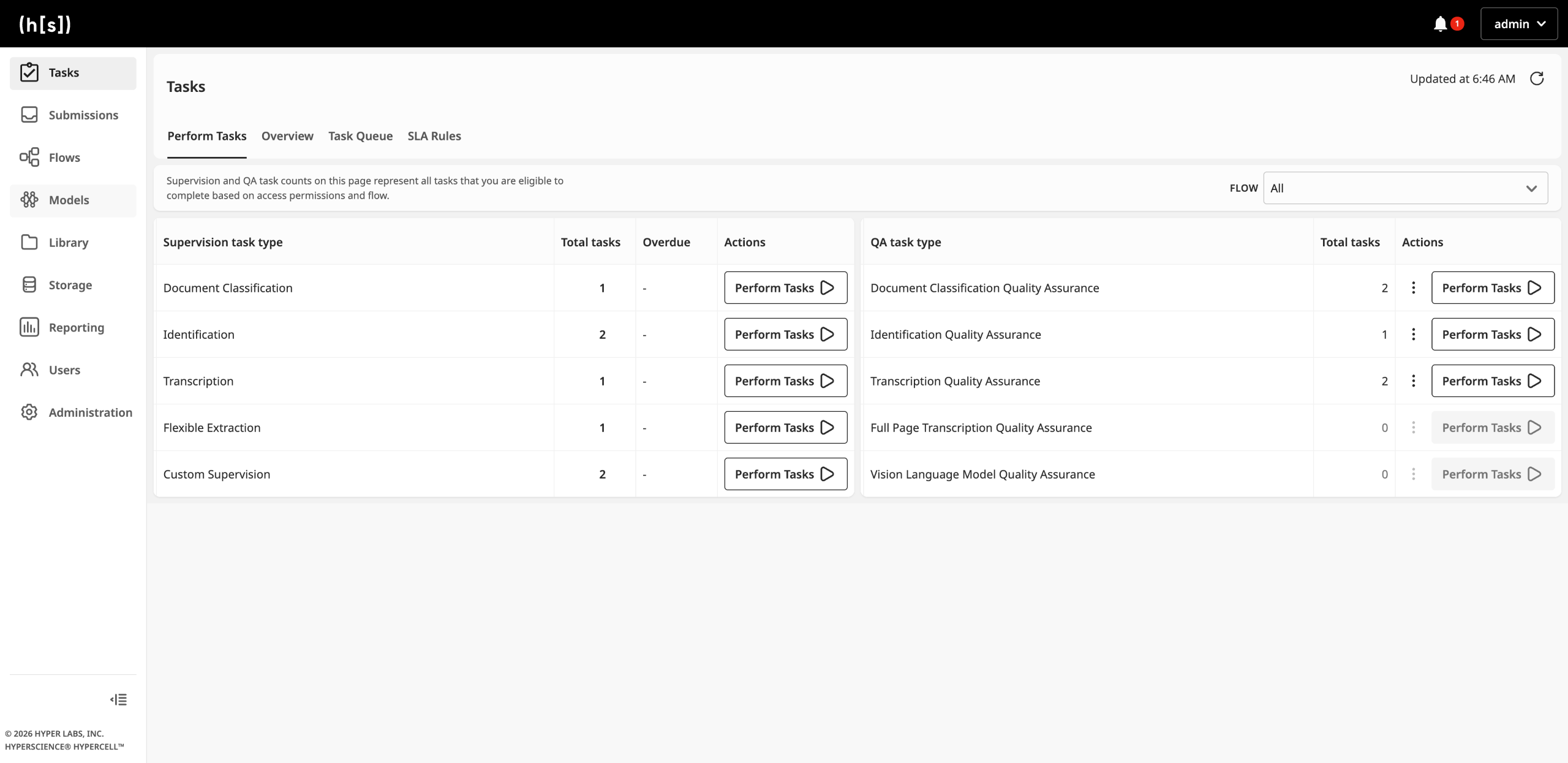Image resolution: width=1568 pixels, height=763 pixels.
Task: Perform Tasks for Flexible Extraction
Action: pyautogui.click(x=785, y=427)
